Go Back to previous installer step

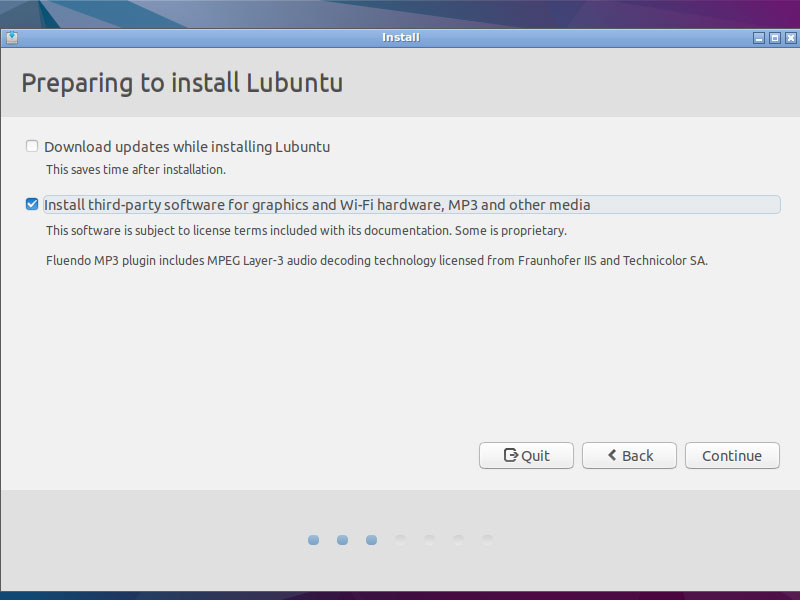point(629,455)
